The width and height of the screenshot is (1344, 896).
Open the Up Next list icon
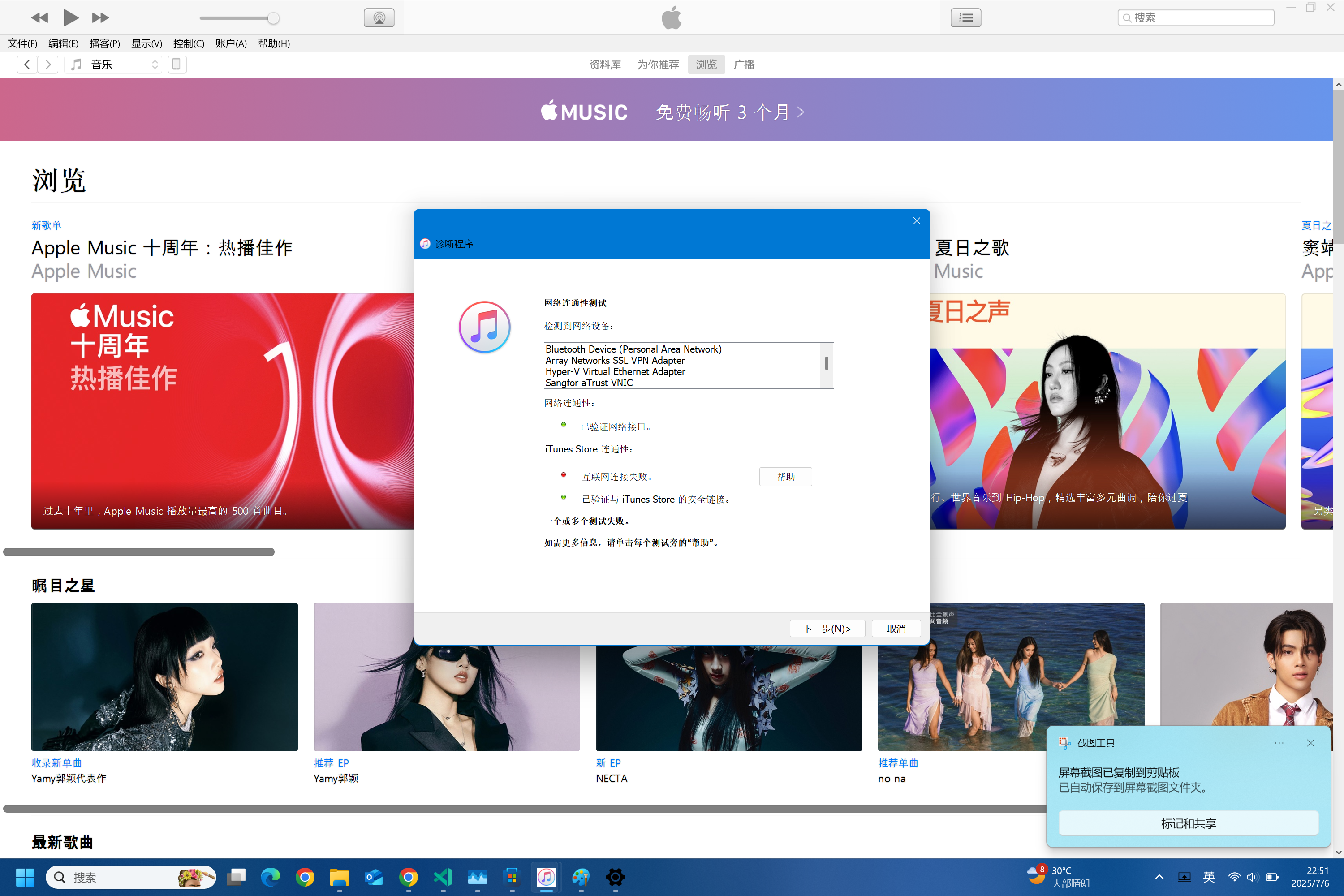point(966,18)
